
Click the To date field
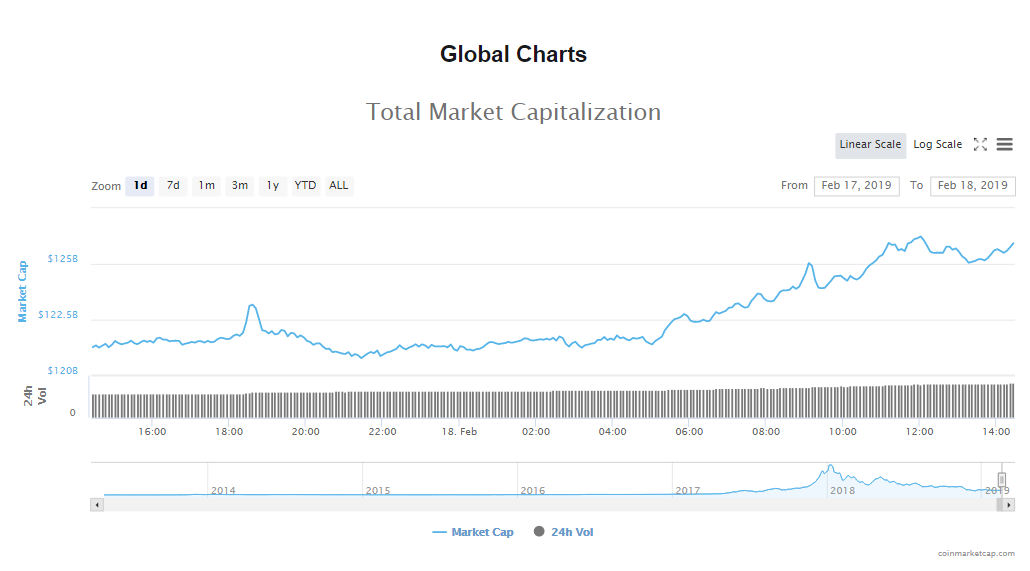pos(972,186)
